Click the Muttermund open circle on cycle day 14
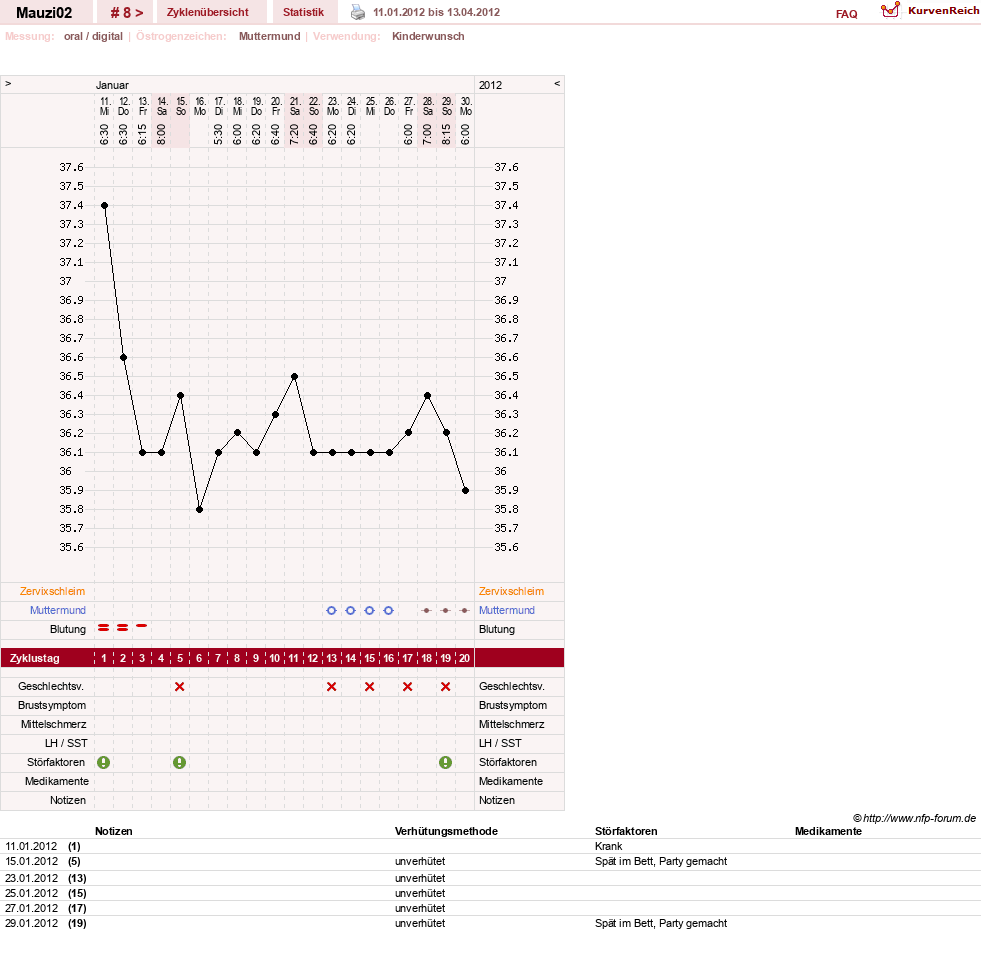 (350, 610)
